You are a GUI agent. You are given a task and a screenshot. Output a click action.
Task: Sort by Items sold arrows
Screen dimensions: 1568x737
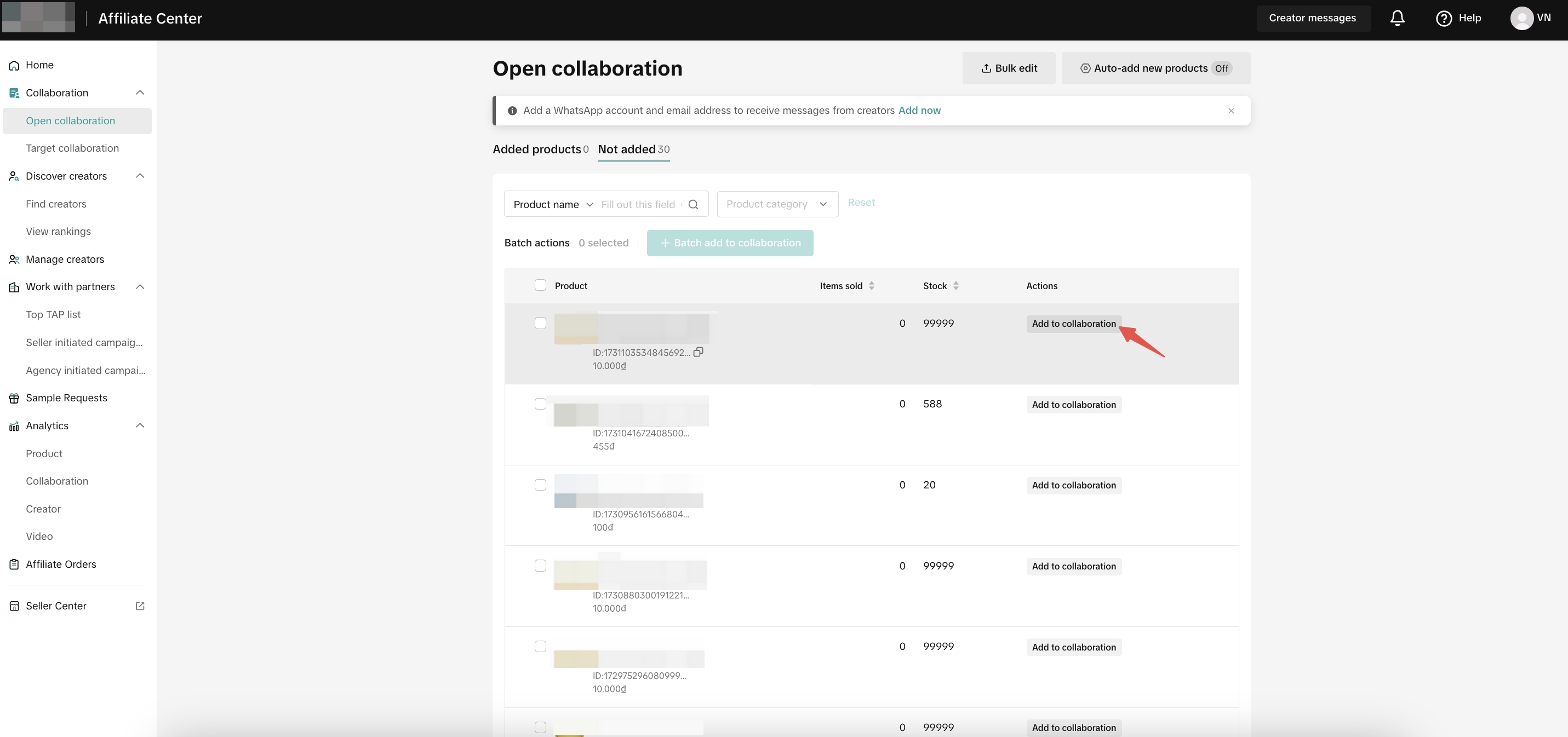tap(871, 285)
